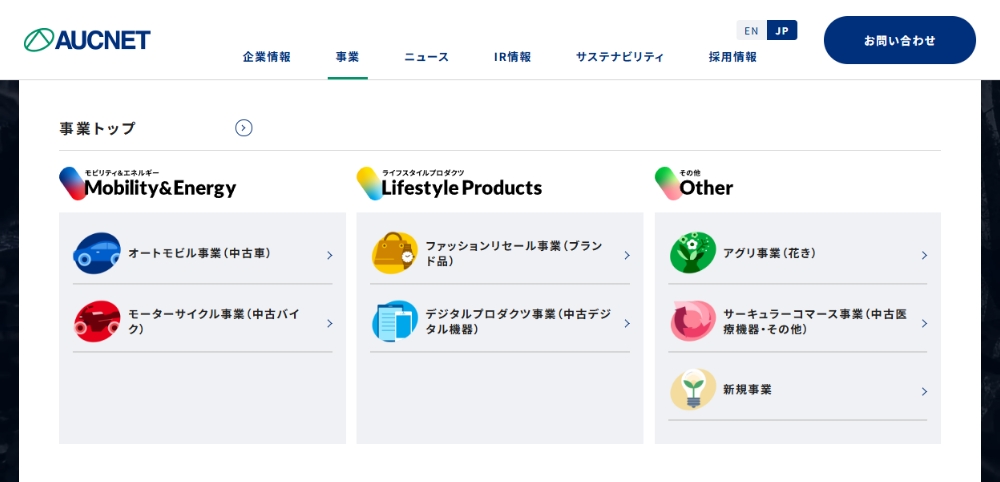Click the arrow next to 新規事業

coord(924,391)
